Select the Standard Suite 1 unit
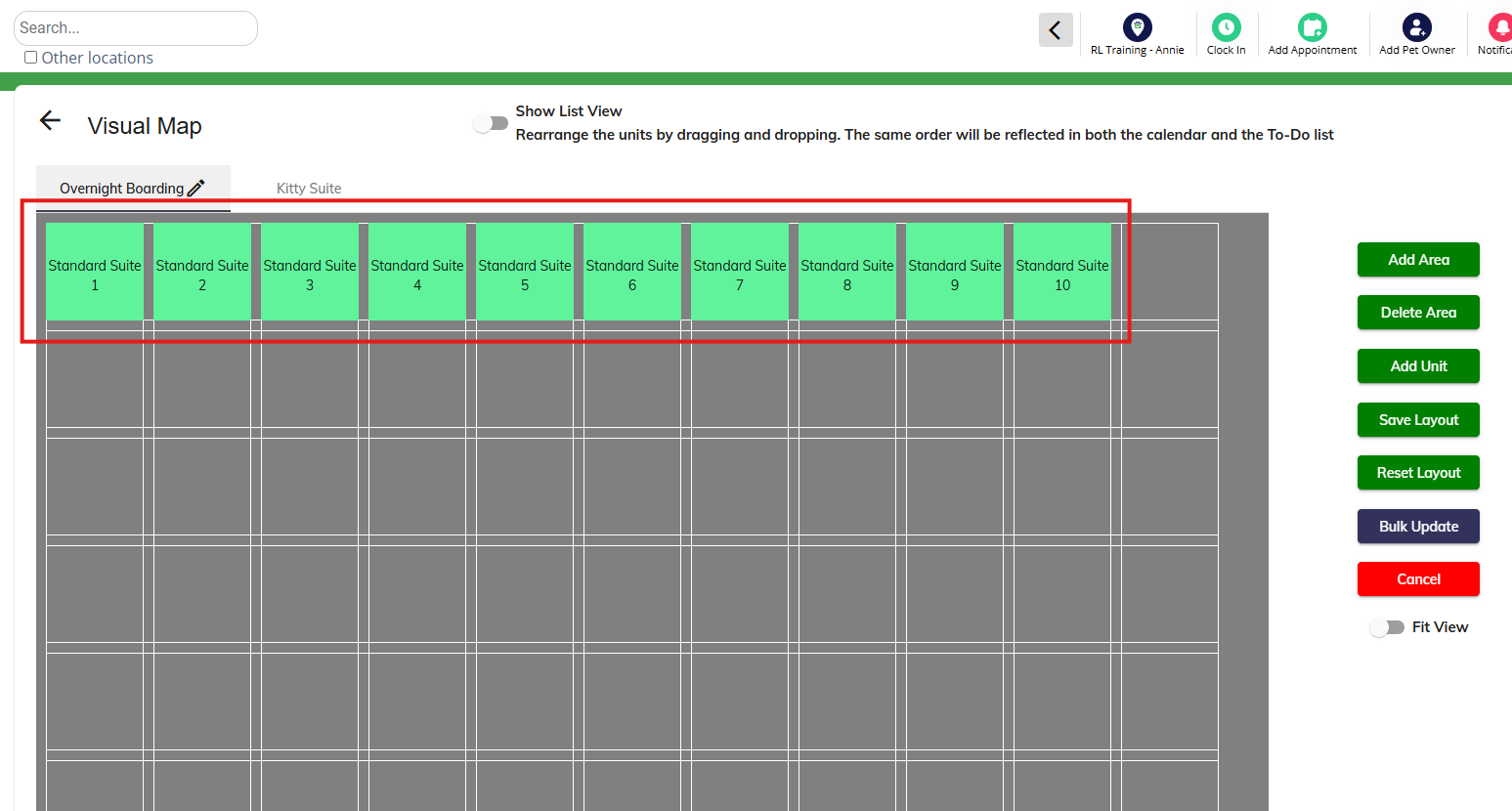This screenshot has height=811, width=1512. [x=95, y=272]
